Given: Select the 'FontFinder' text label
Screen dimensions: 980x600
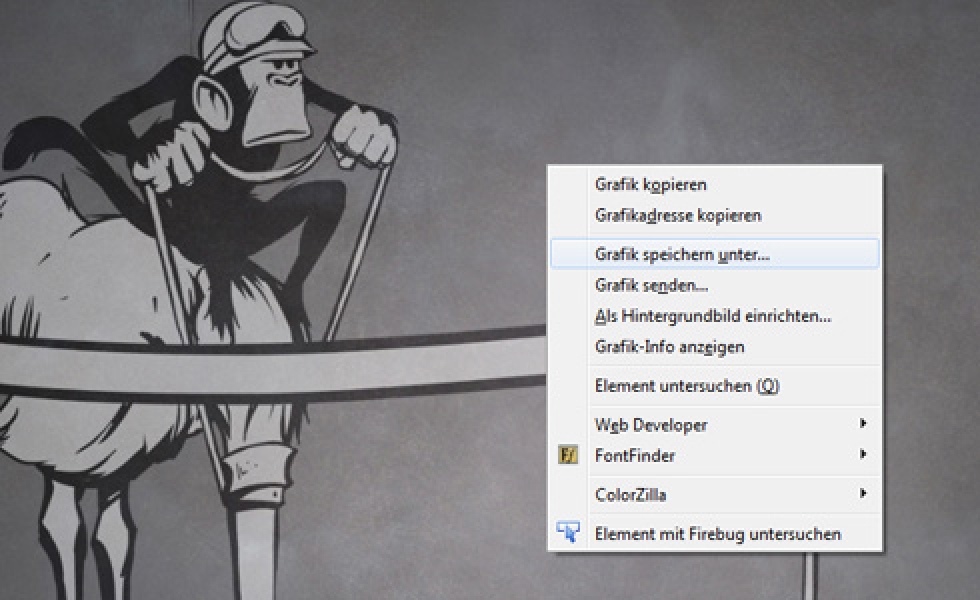Looking at the screenshot, I should coord(635,456).
